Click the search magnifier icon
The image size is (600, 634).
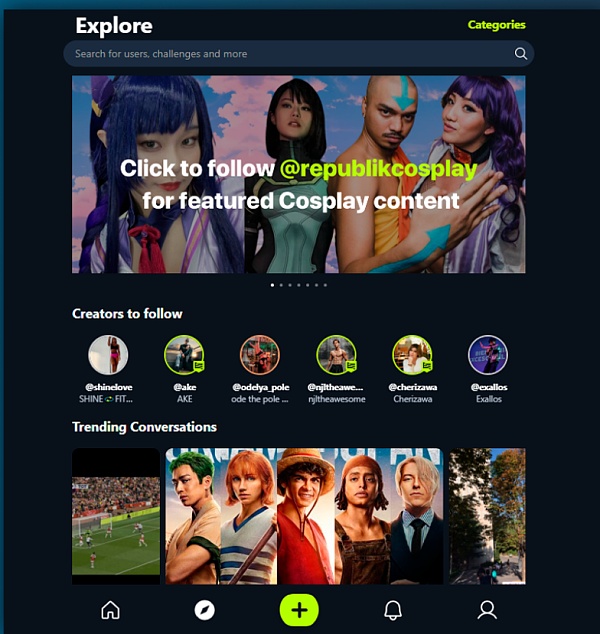[x=521, y=53]
